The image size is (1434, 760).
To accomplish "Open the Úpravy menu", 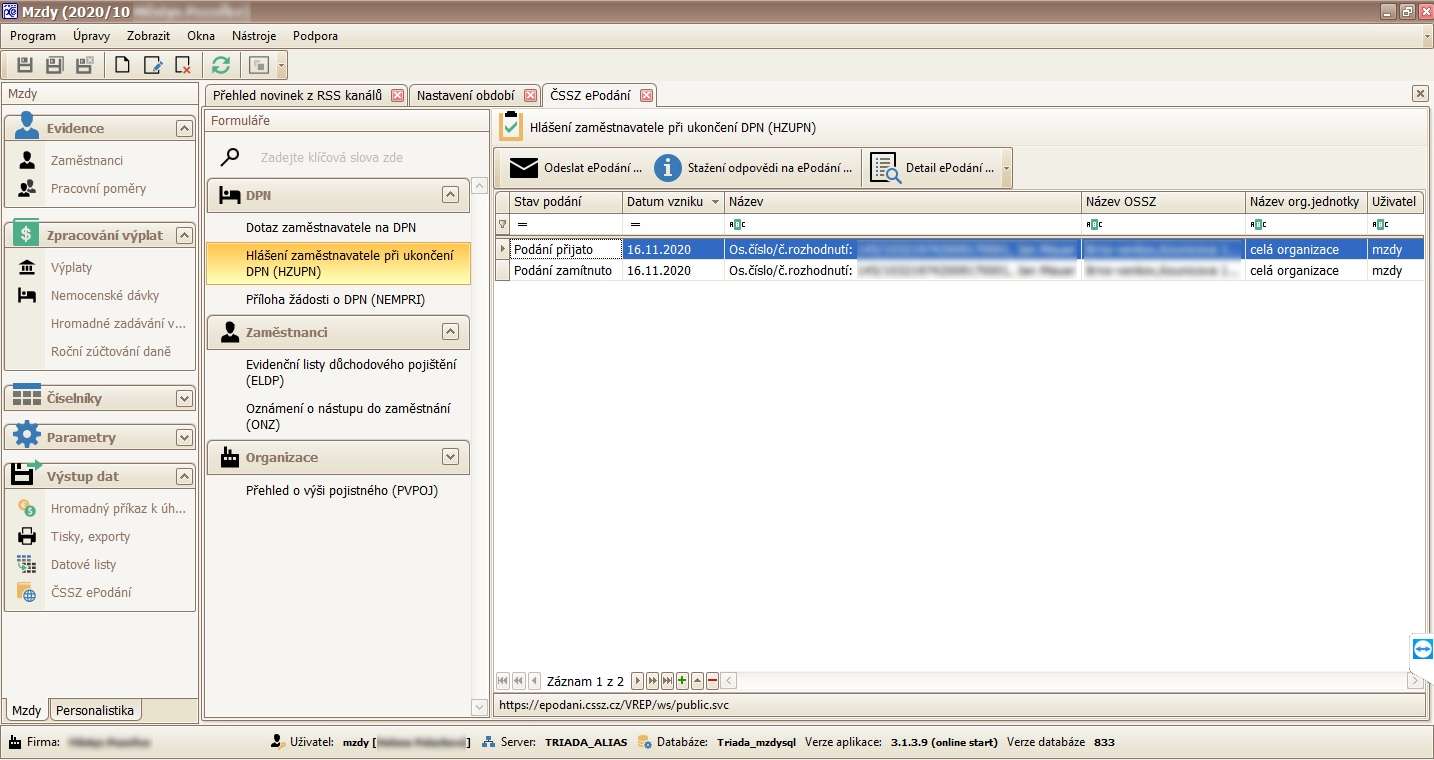I will pos(91,36).
